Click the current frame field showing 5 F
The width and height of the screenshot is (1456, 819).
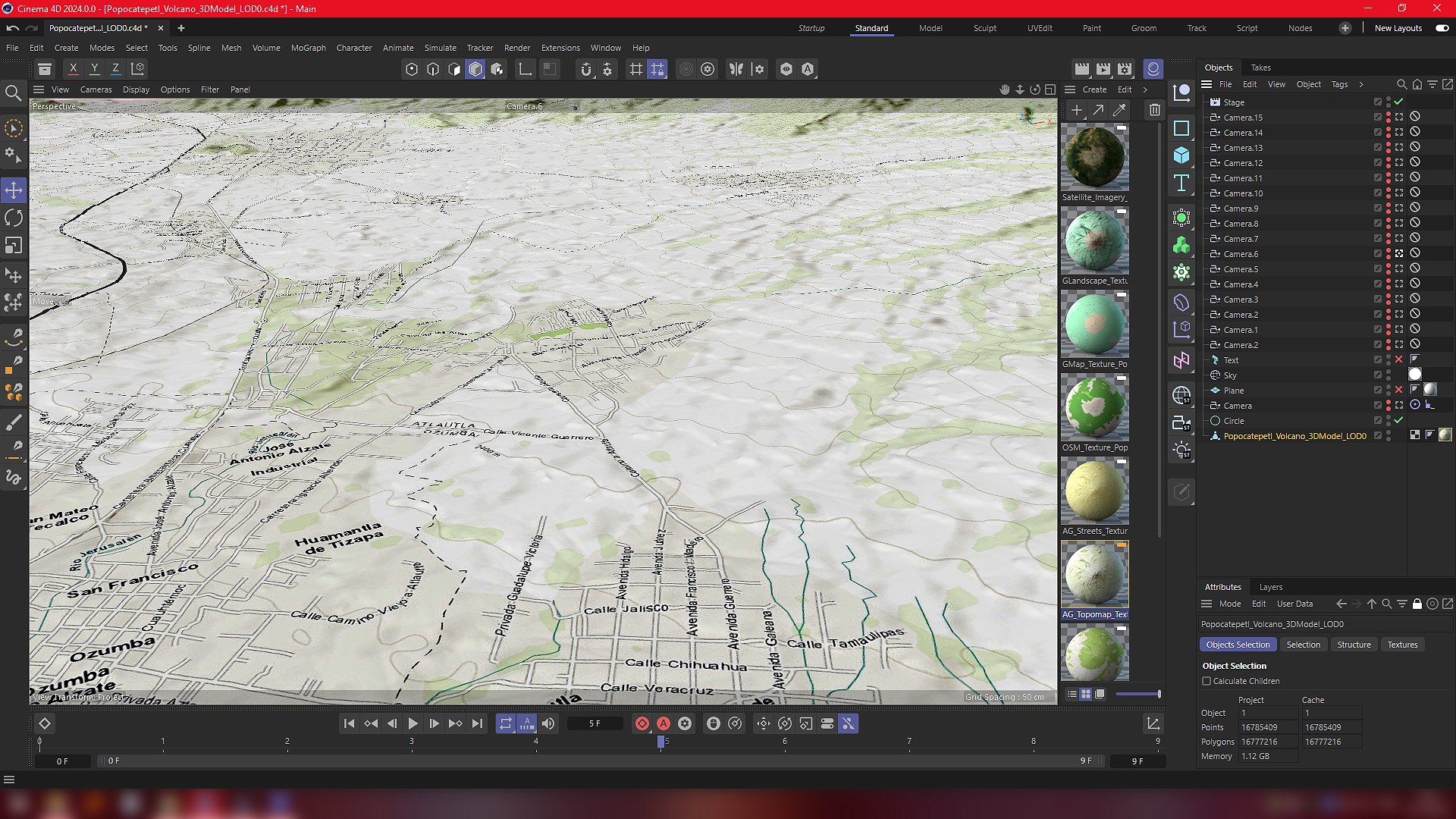pyautogui.click(x=595, y=723)
